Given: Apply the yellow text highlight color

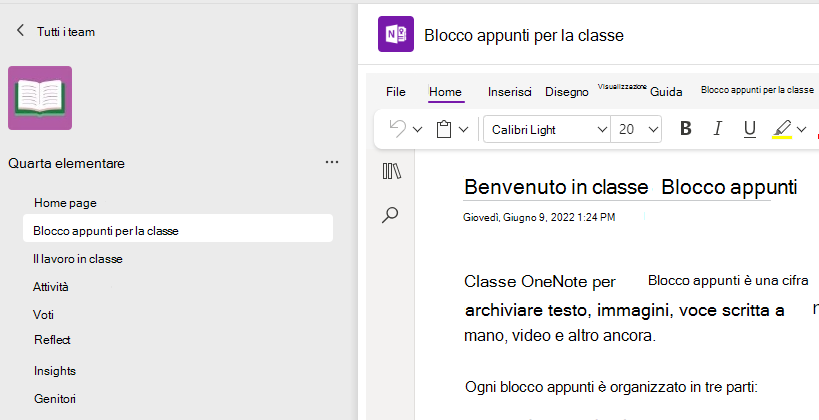Looking at the screenshot, I should (782, 129).
